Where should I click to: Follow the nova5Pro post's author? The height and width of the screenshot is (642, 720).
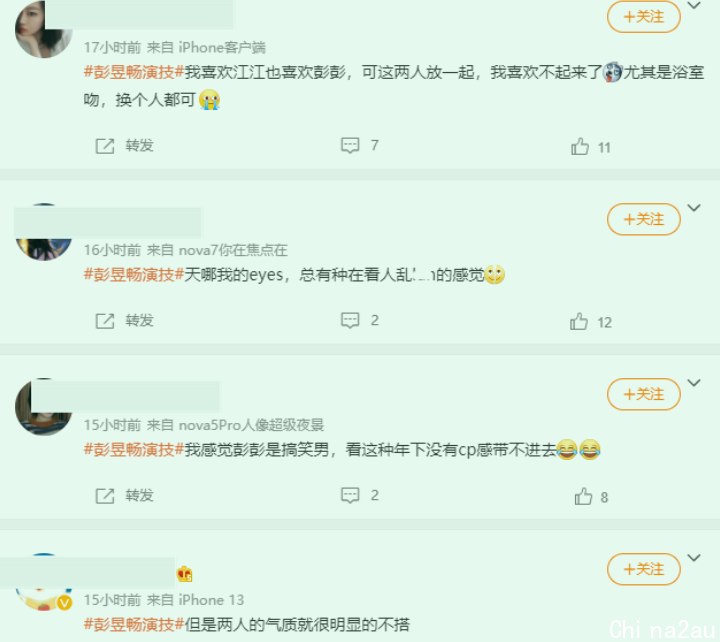pos(643,394)
